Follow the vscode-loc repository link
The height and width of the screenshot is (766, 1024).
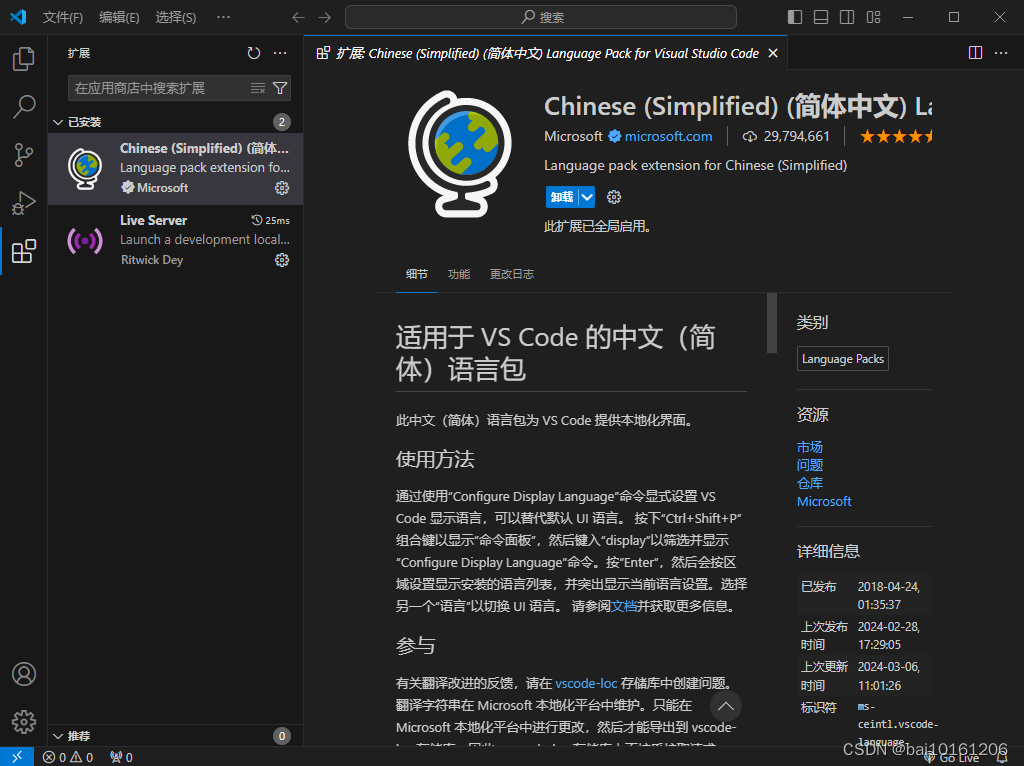(x=586, y=683)
